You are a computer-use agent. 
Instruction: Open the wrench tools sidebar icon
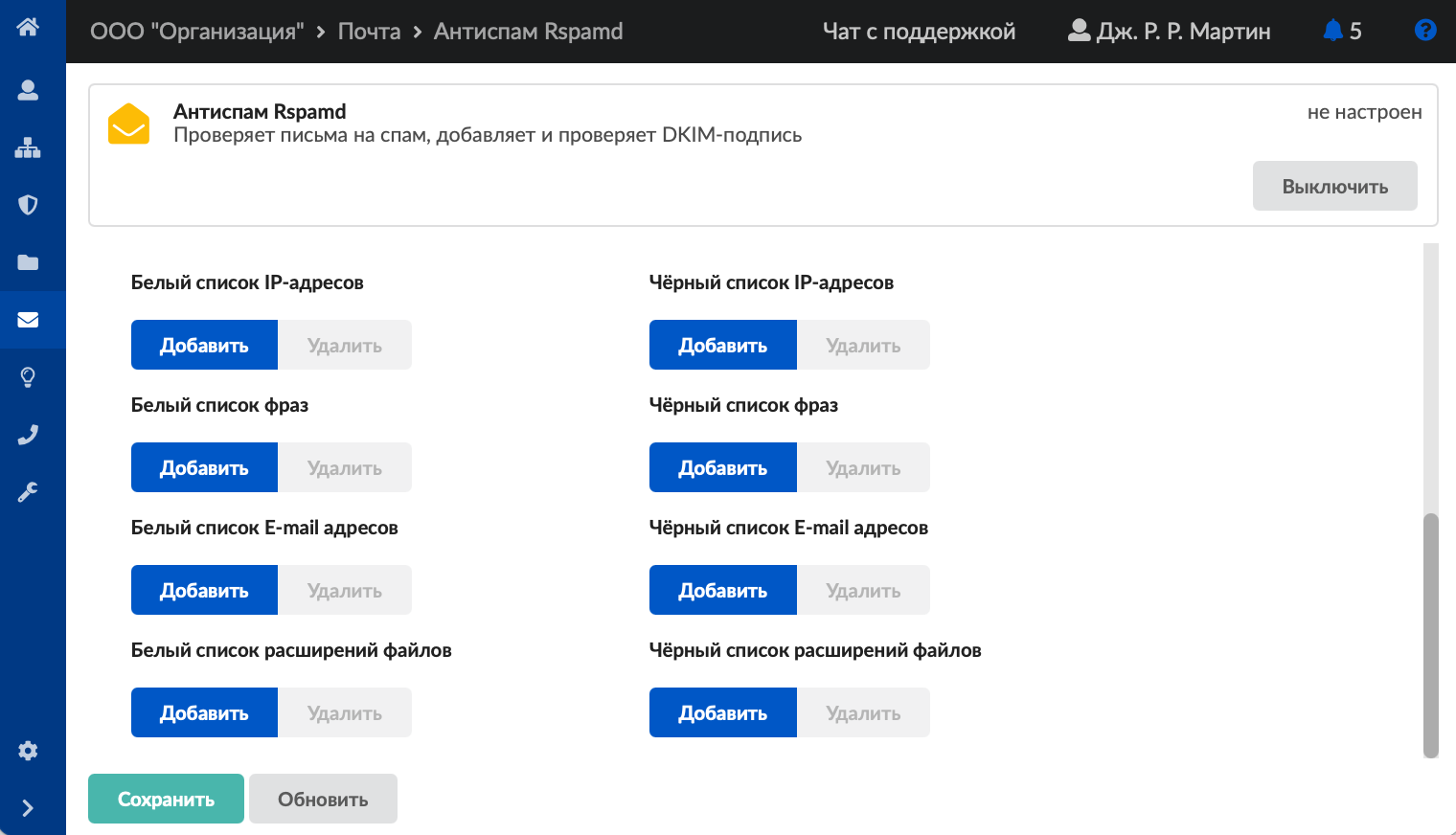tap(28, 492)
